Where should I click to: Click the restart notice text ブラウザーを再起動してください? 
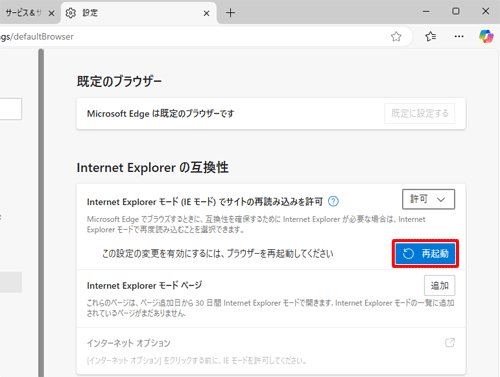tap(280, 254)
